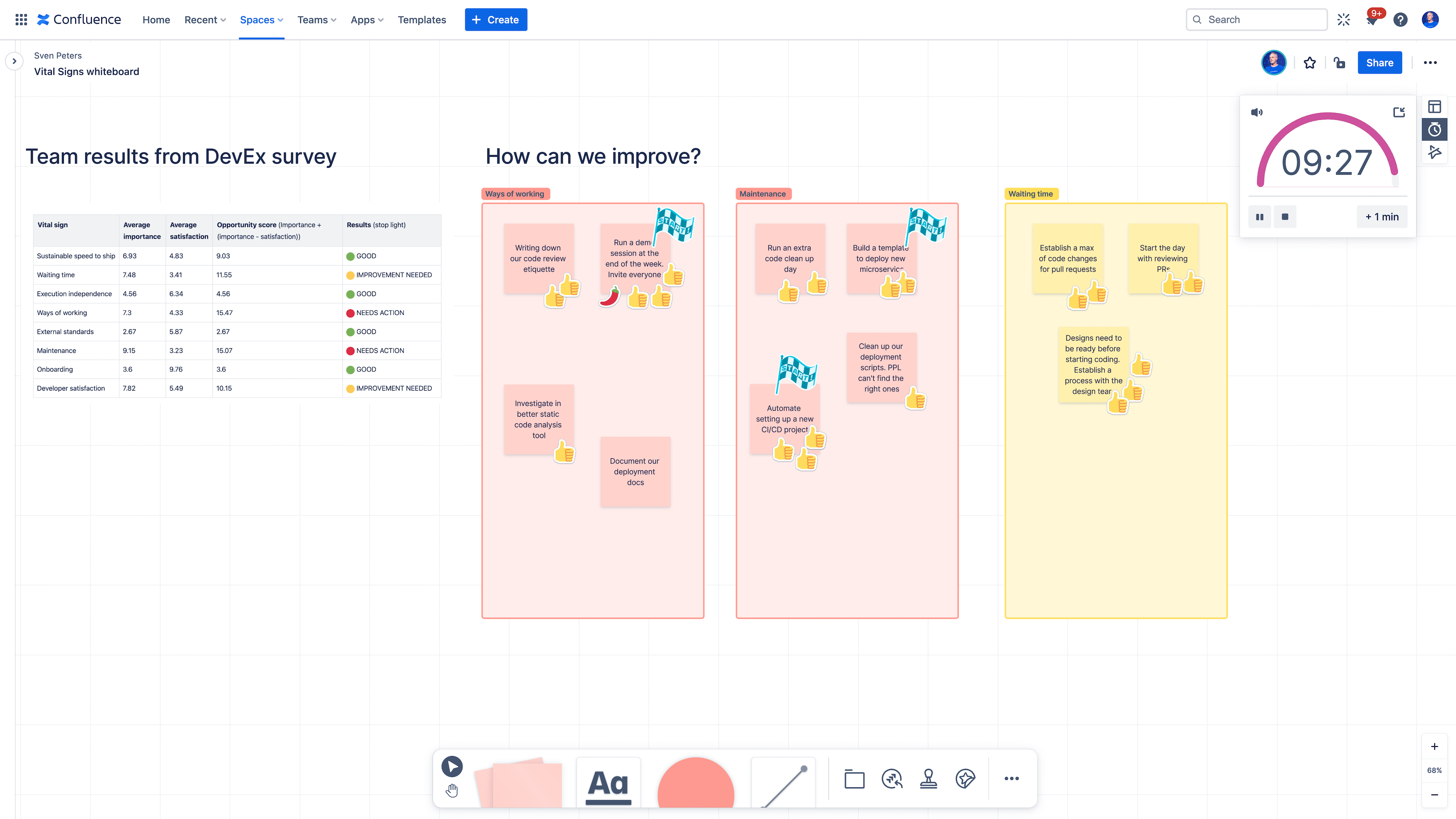Click the Templates menu item
The height and width of the screenshot is (819, 1456).
point(421,19)
